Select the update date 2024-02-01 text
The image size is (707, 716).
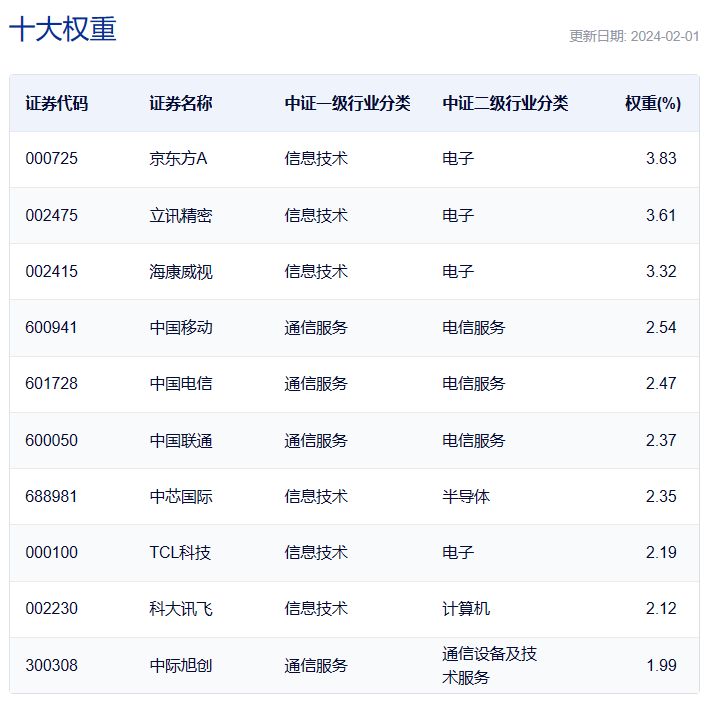click(665, 36)
